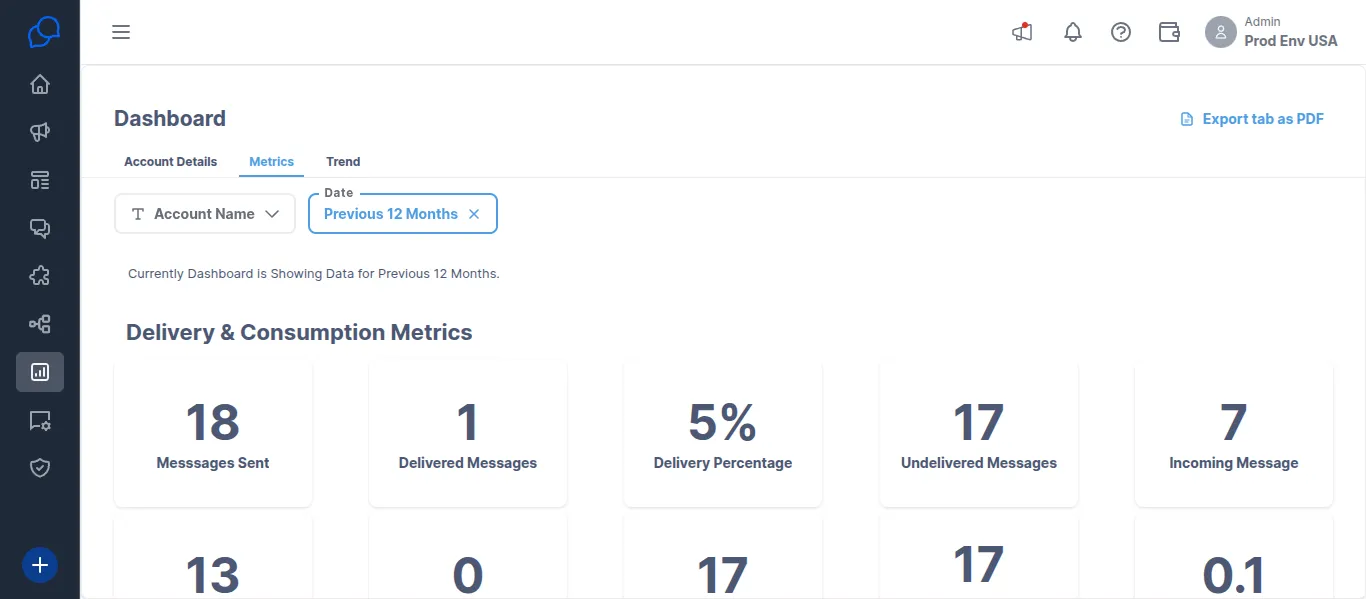Select the Metrics tab
This screenshot has height=599, width=1366.
click(x=271, y=162)
